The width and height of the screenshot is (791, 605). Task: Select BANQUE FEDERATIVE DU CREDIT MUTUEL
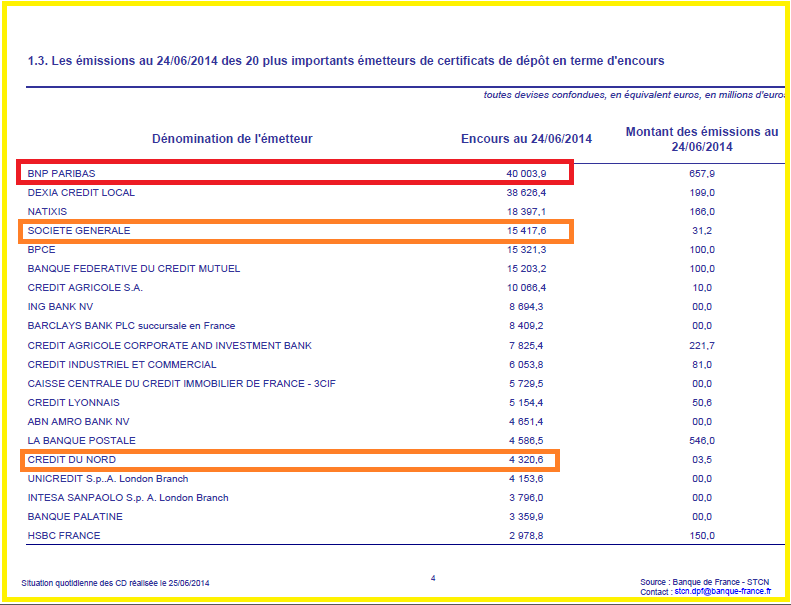click(x=134, y=269)
